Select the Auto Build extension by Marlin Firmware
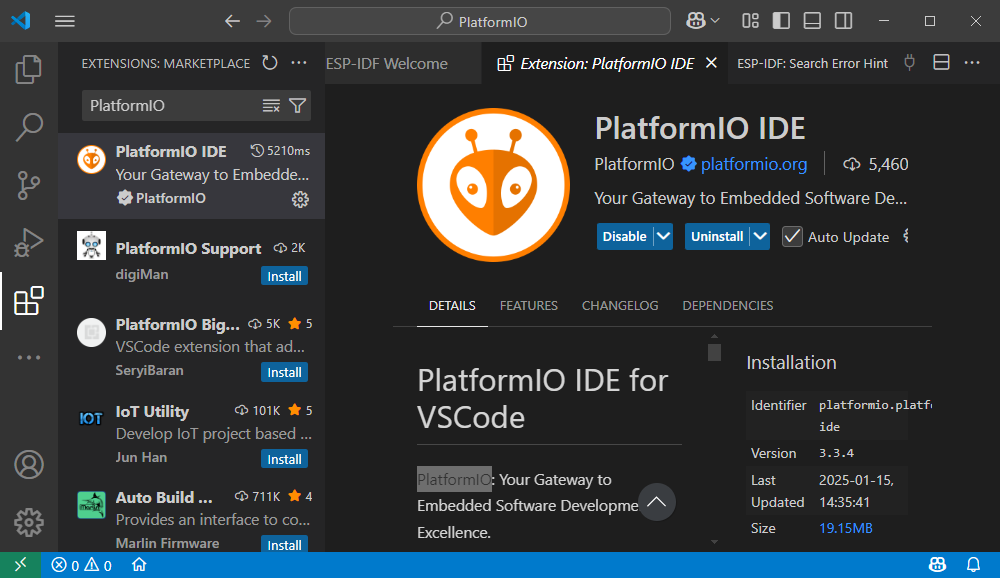The height and width of the screenshot is (578, 1000). click(191, 519)
